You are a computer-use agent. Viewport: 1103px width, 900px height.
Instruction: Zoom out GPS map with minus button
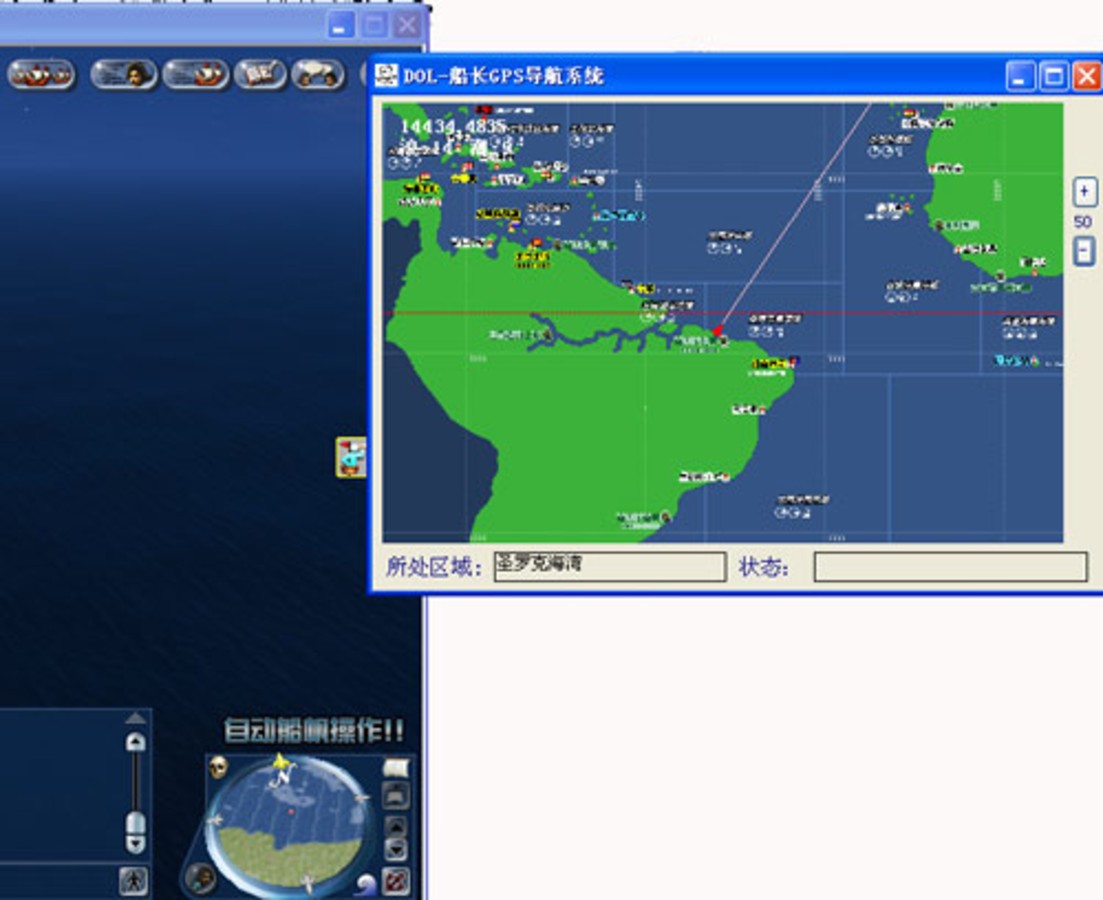point(1084,251)
